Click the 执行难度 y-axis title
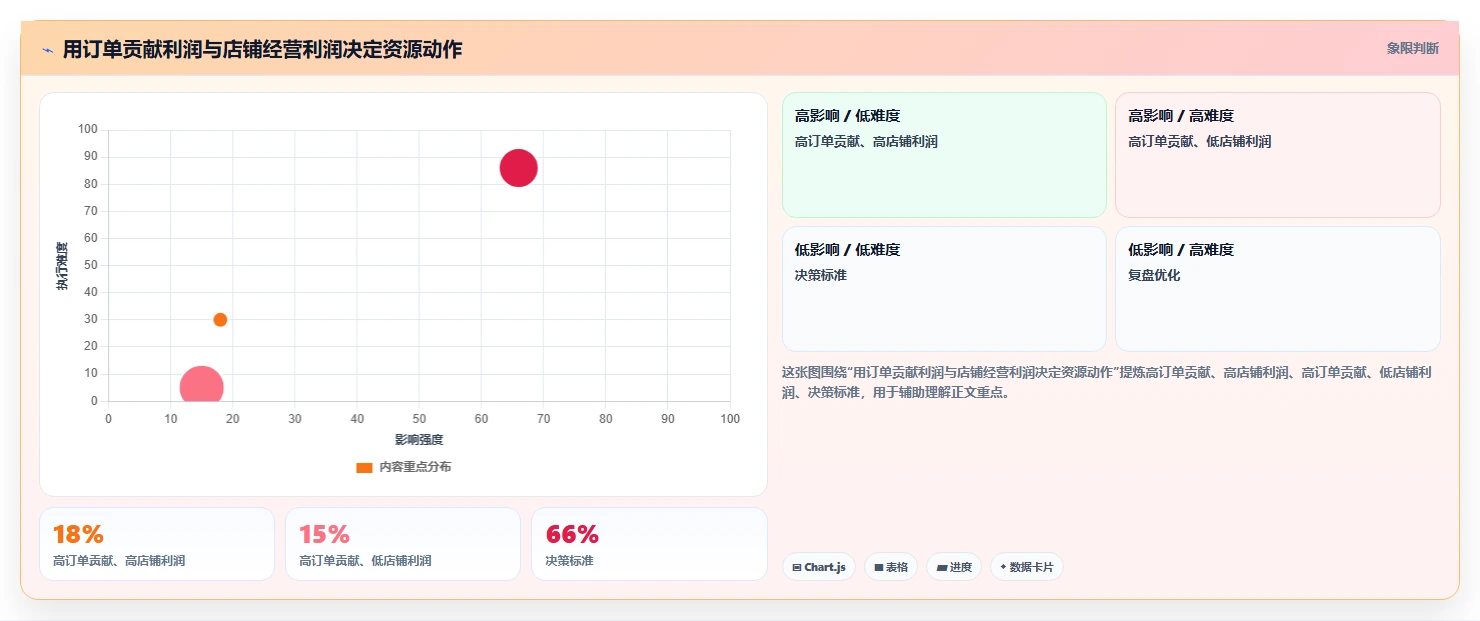Image resolution: width=1480 pixels, height=621 pixels. (63, 266)
